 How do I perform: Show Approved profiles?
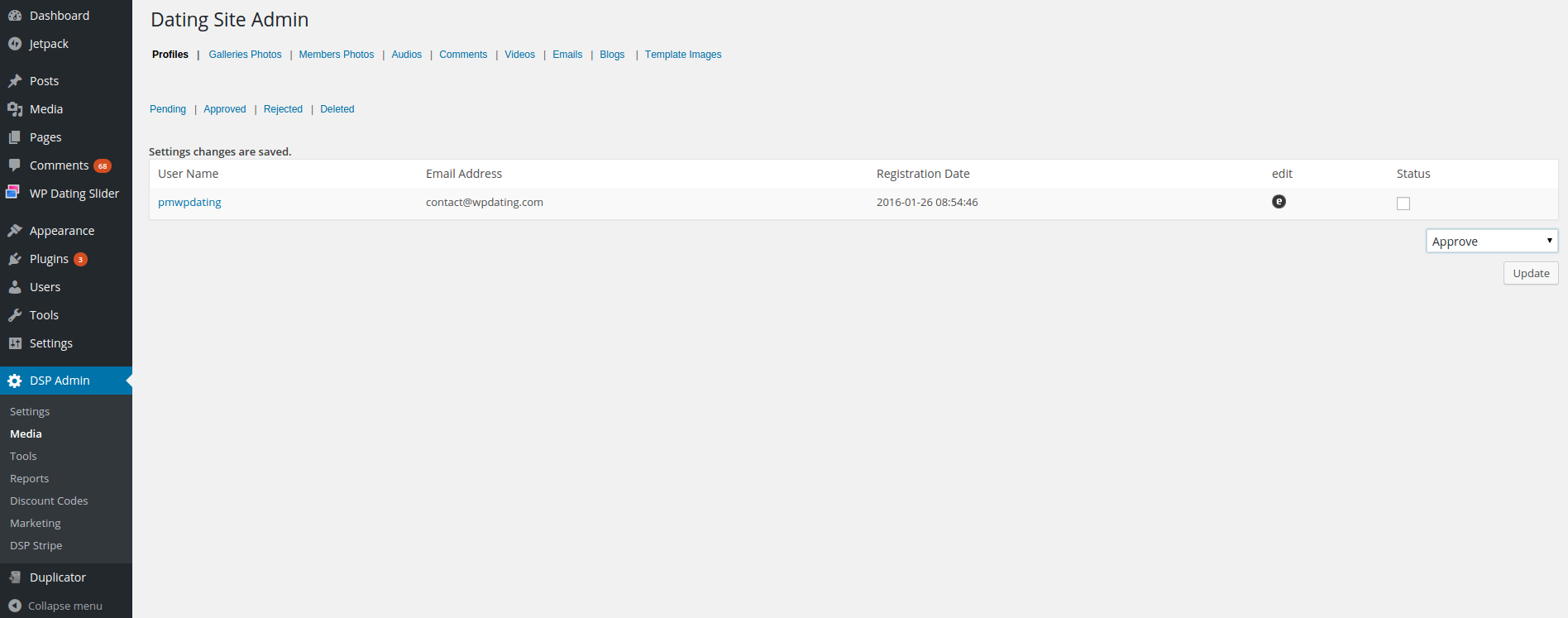pos(225,109)
